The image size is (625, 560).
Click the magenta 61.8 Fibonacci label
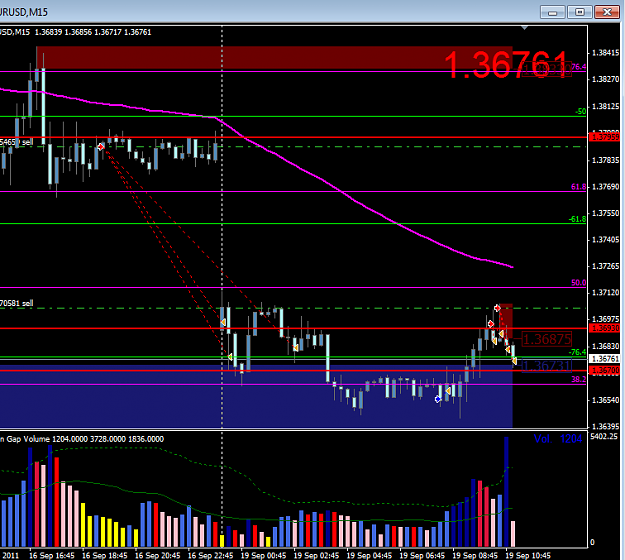click(578, 187)
